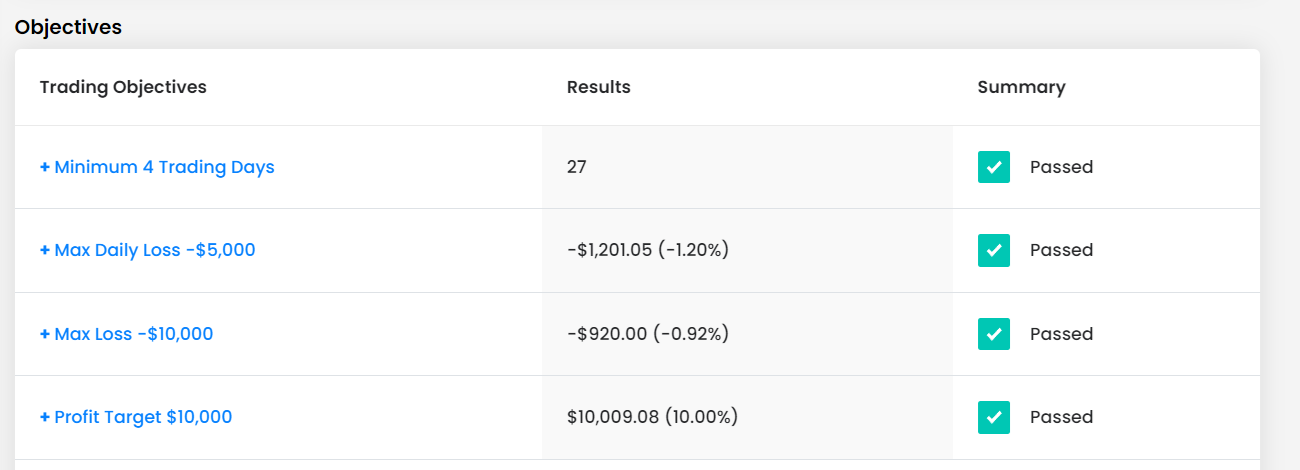Open the Max Loss -$10,000 objective
Viewport: 1300px width, 470px height.
coord(127,334)
